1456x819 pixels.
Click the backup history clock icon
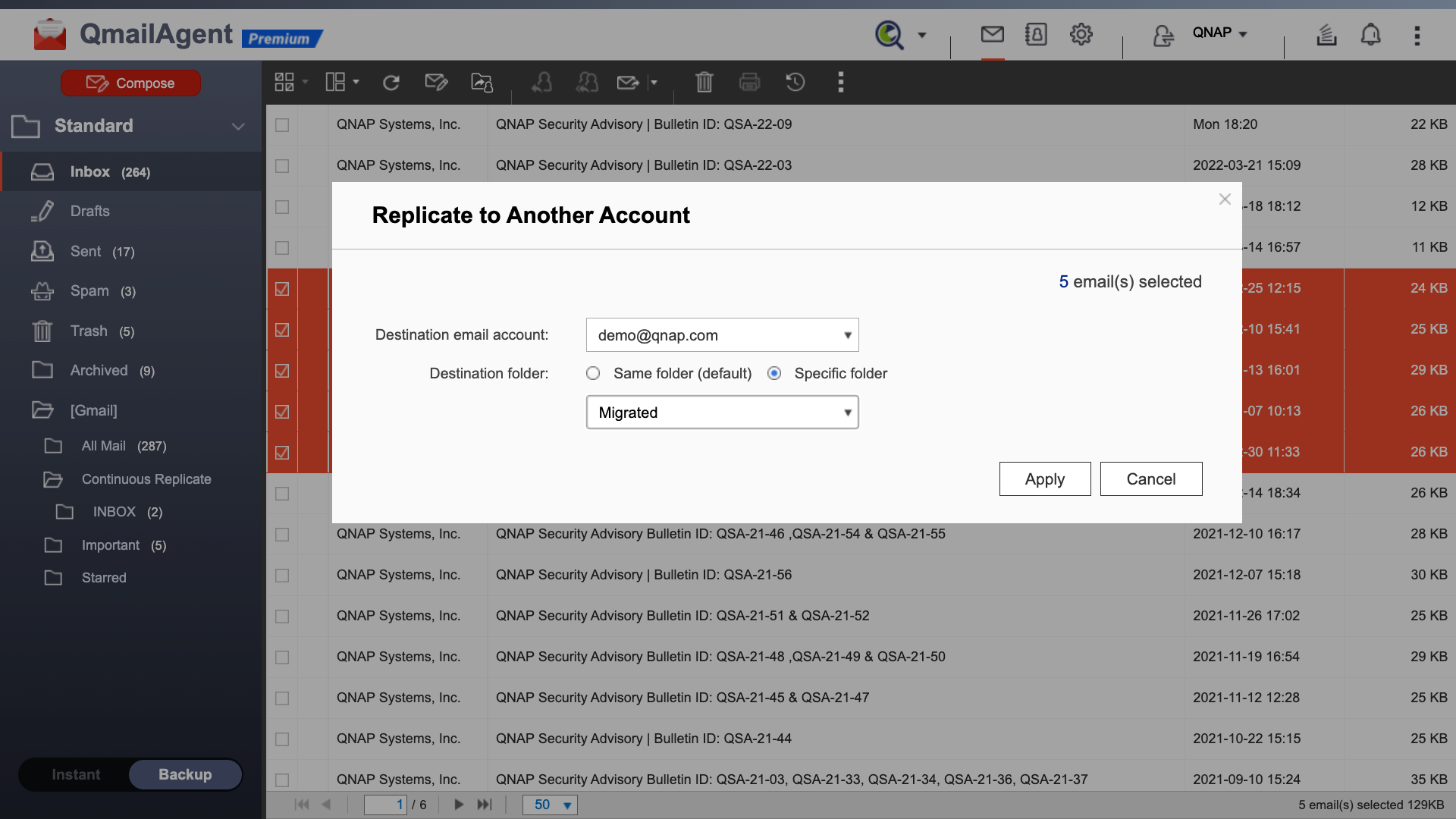[x=795, y=82]
